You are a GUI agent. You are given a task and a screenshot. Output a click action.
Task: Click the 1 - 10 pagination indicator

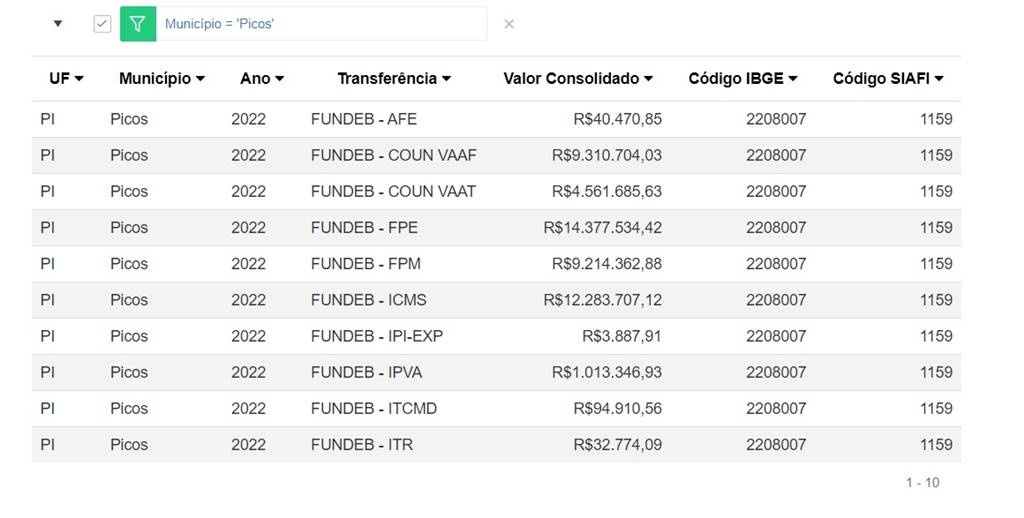(x=922, y=483)
